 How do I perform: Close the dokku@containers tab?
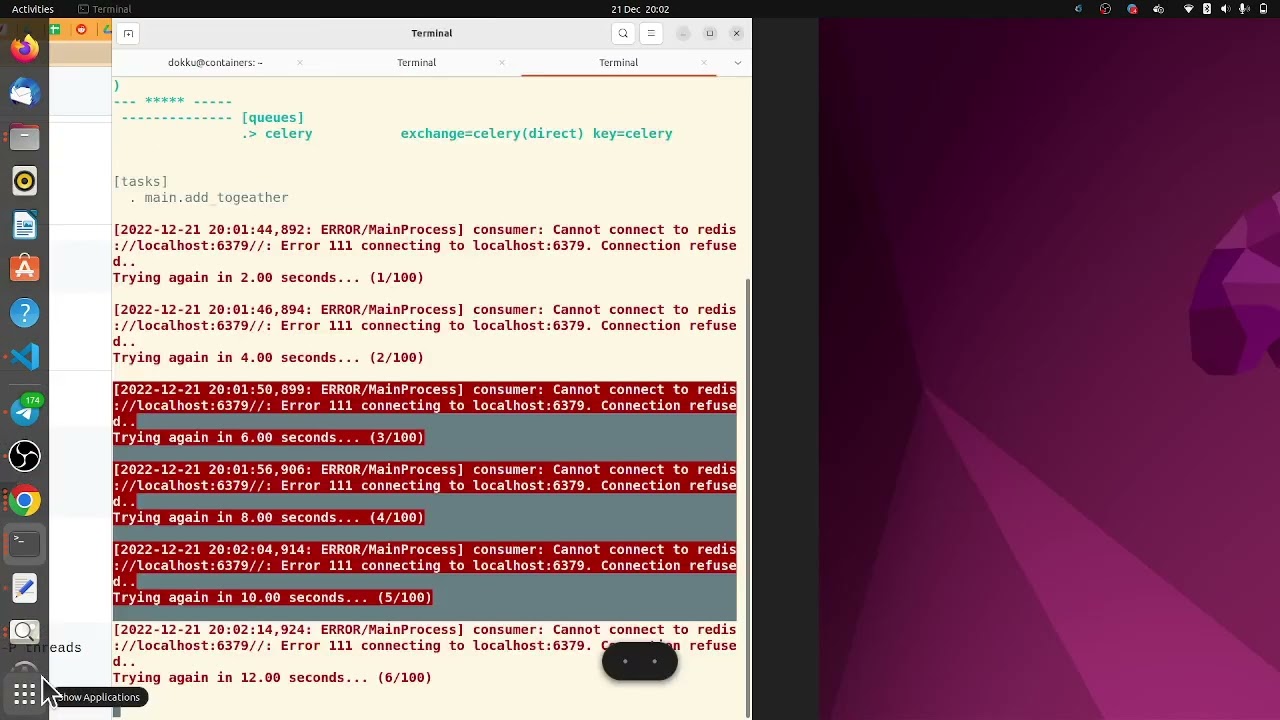point(299,62)
